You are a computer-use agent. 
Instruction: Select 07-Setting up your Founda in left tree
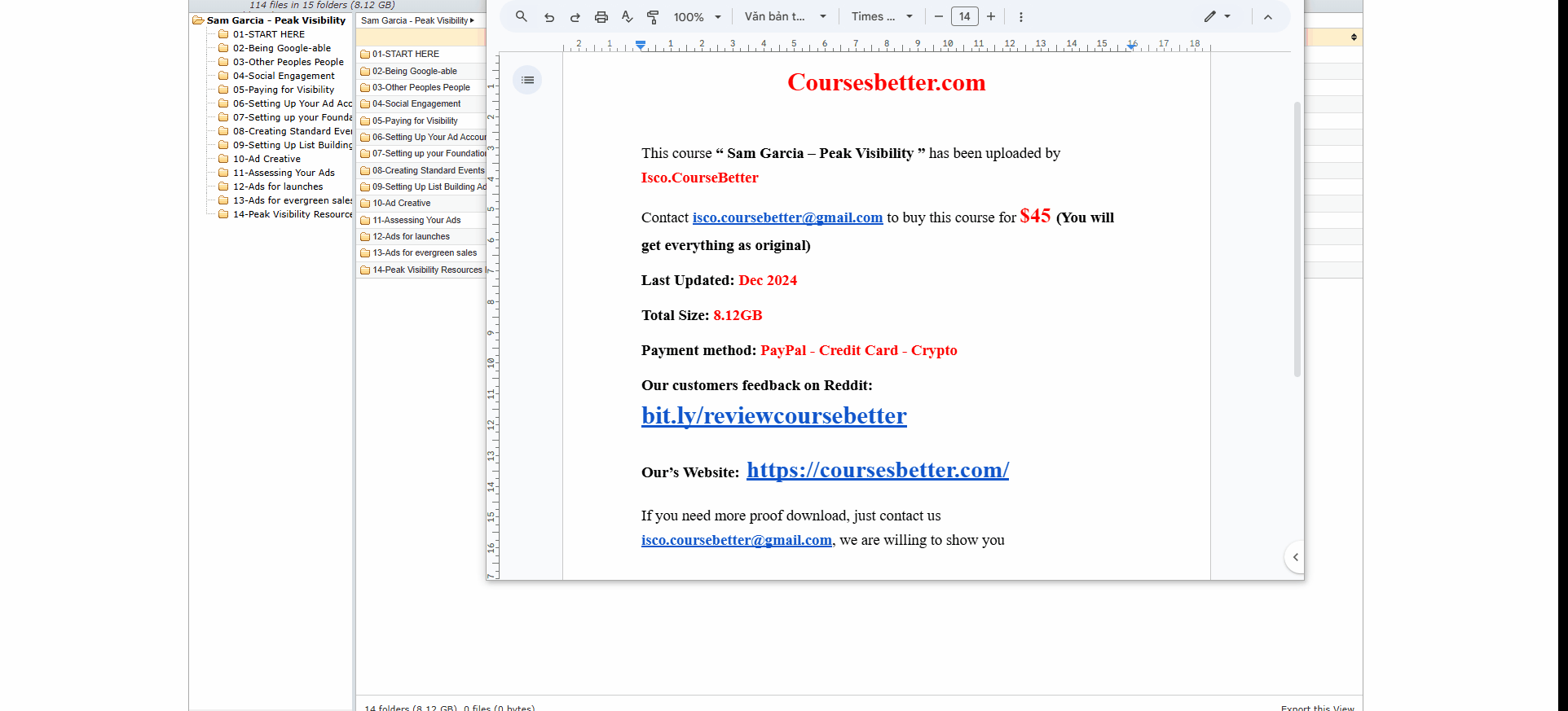[293, 117]
